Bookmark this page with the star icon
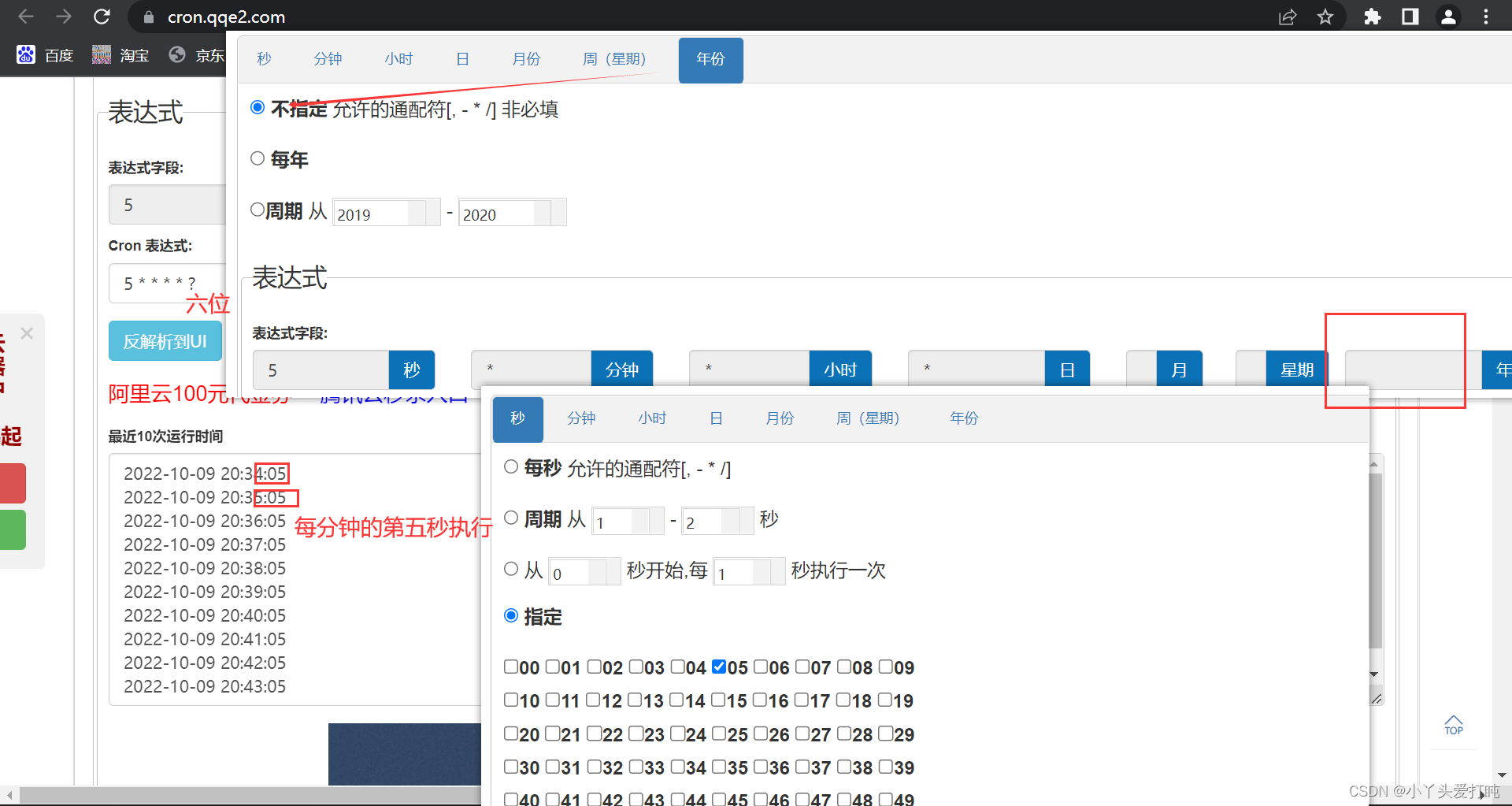1512x806 pixels. [1325, 17]
